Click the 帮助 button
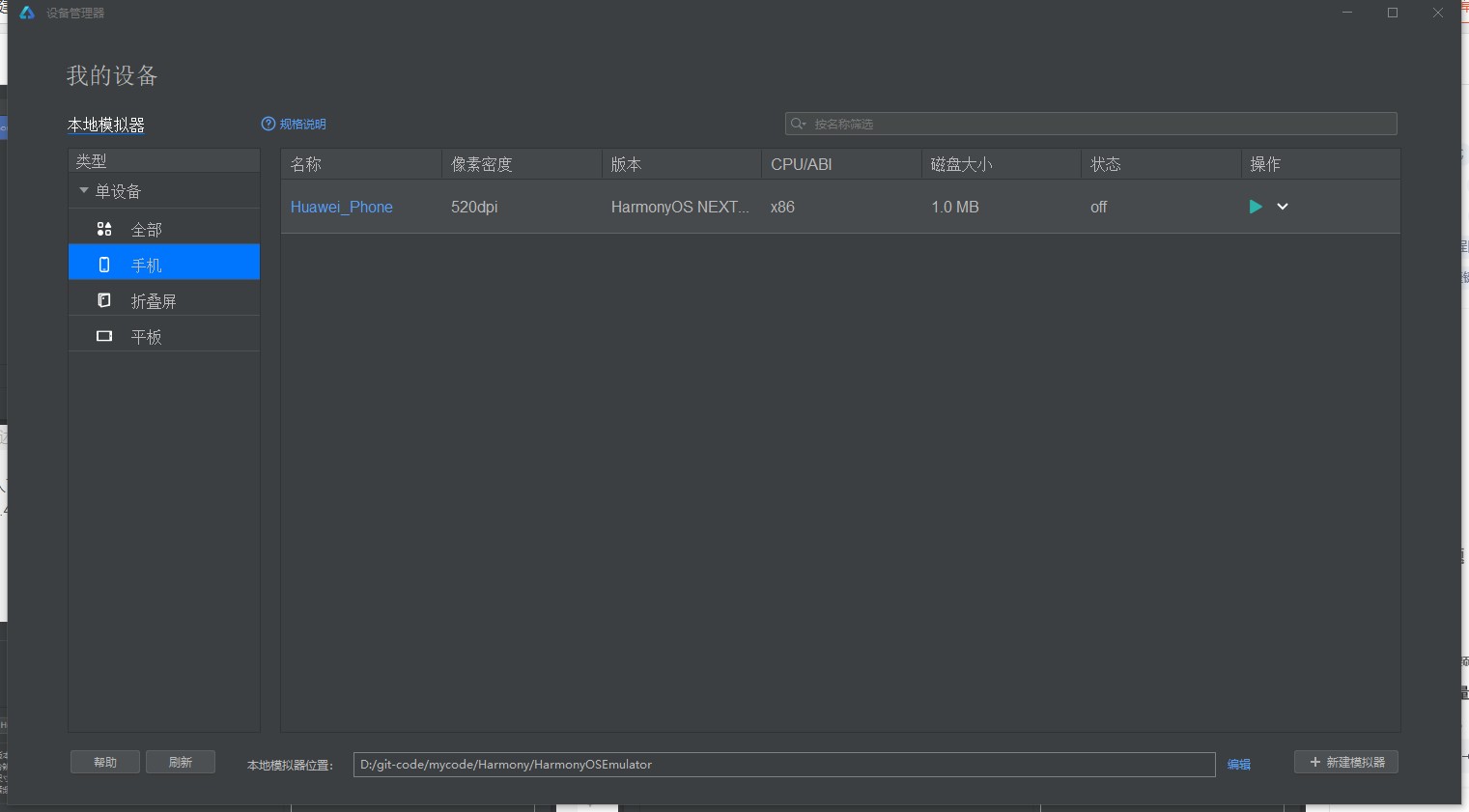Screen dimensions: 1469x812 point(105,763)
